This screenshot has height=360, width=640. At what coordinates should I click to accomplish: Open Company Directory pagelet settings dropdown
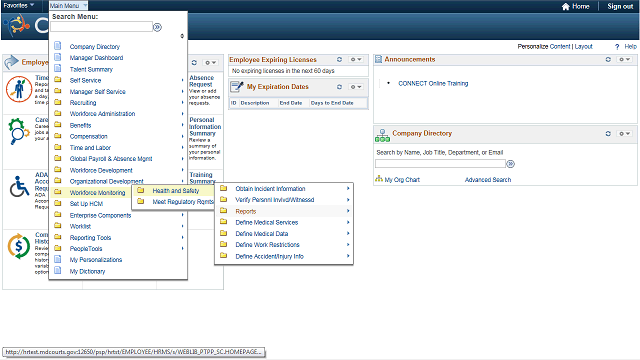tap(624, 133)
